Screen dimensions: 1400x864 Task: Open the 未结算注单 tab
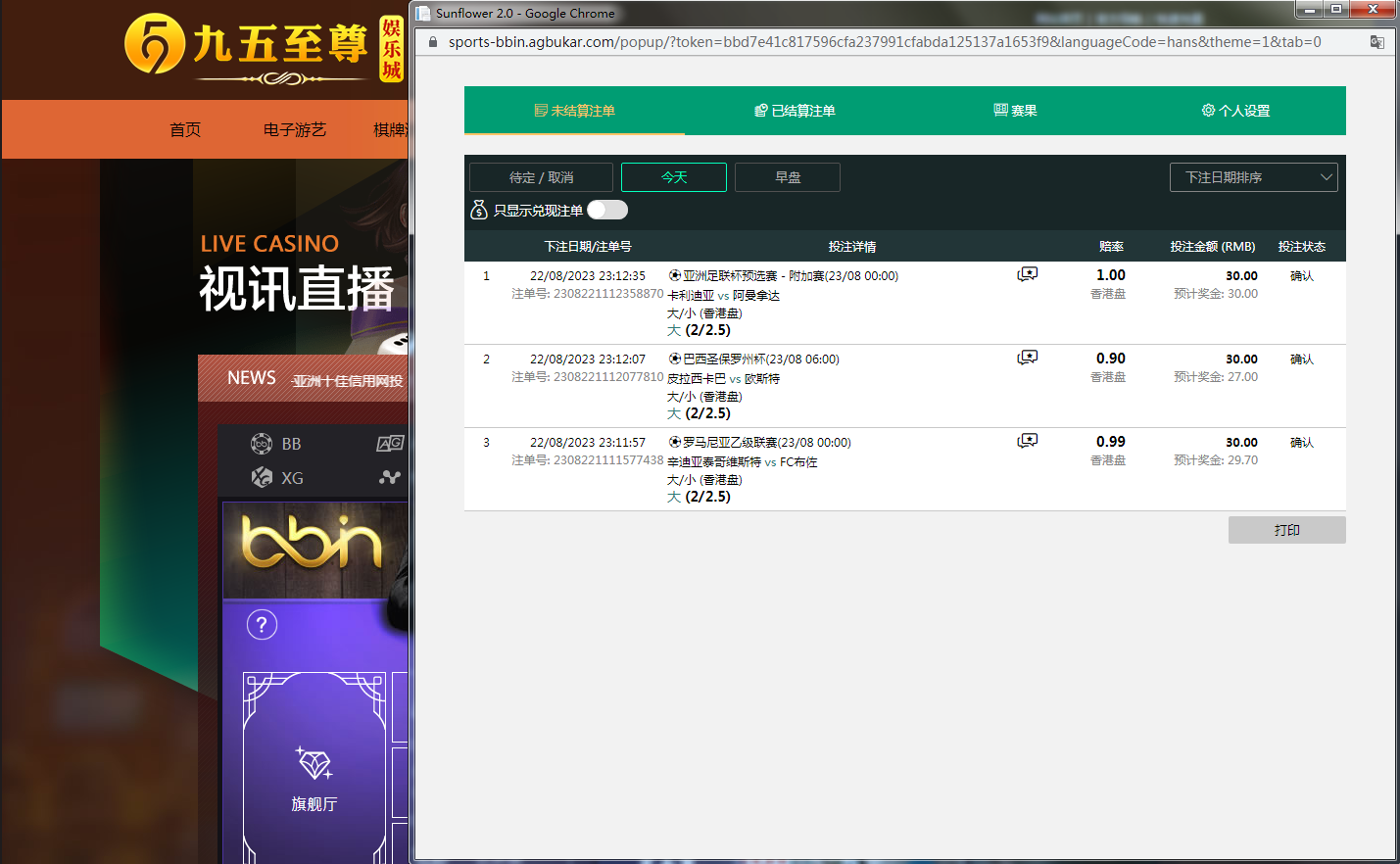574,111
